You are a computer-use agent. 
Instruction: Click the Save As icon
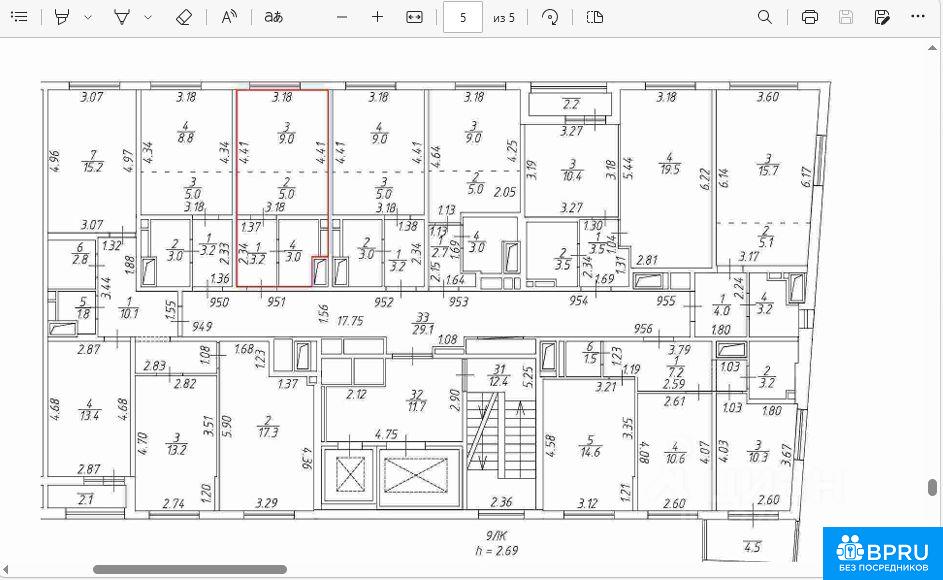click(x=882, y=17)
